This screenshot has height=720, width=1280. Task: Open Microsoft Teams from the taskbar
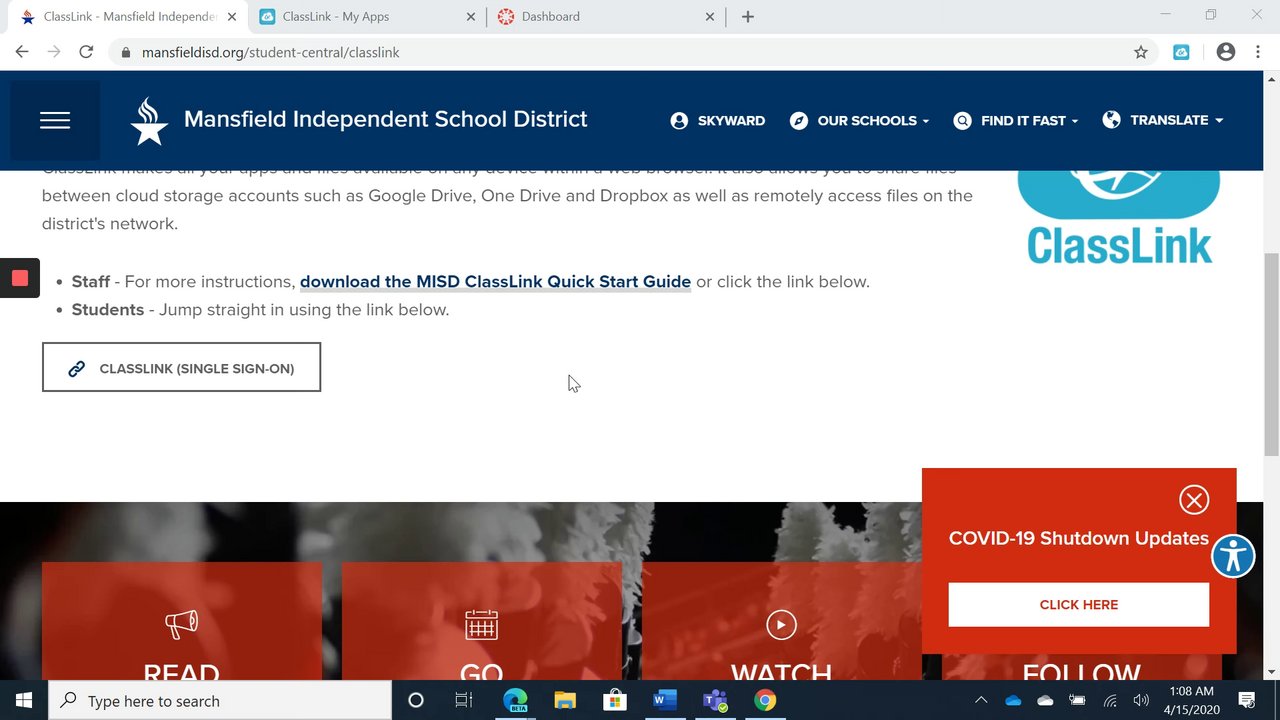pos(715,701)
